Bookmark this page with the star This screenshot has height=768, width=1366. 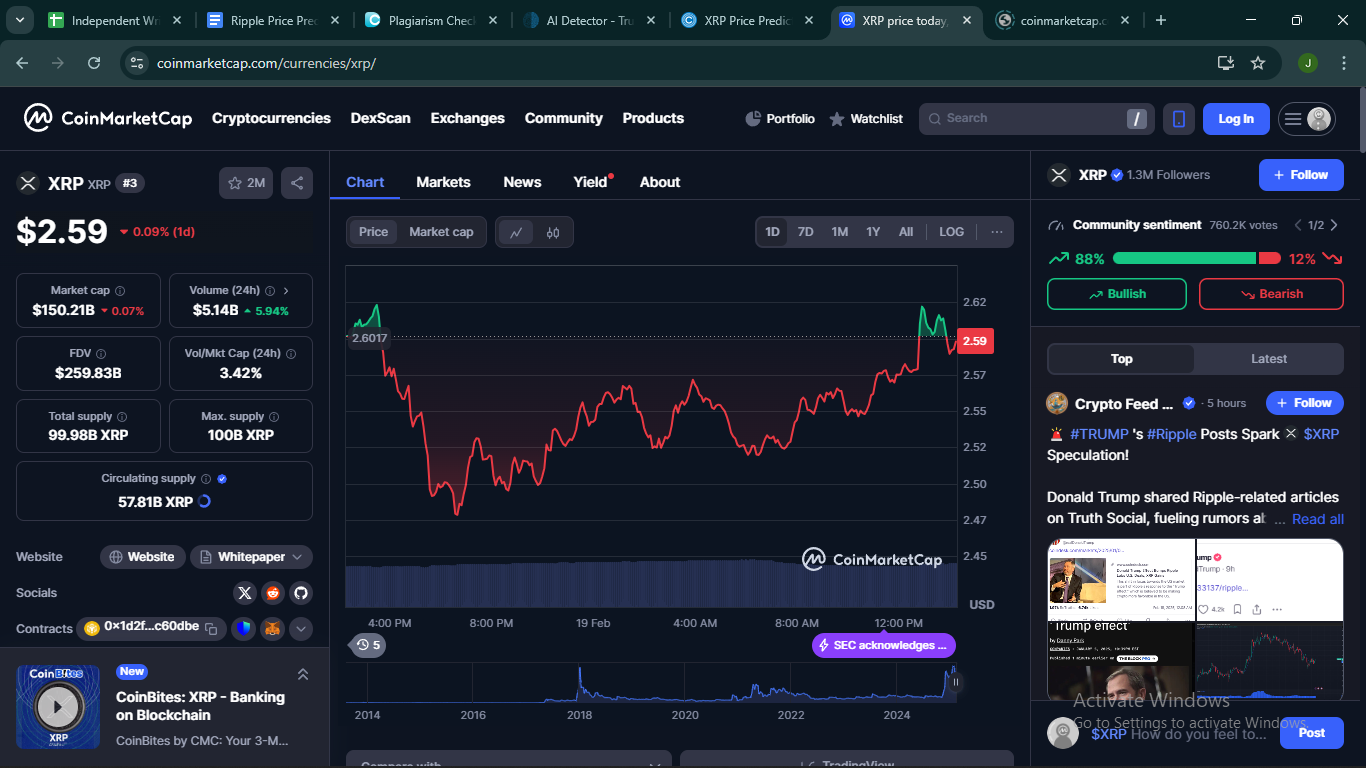[x=1258, y=63]
